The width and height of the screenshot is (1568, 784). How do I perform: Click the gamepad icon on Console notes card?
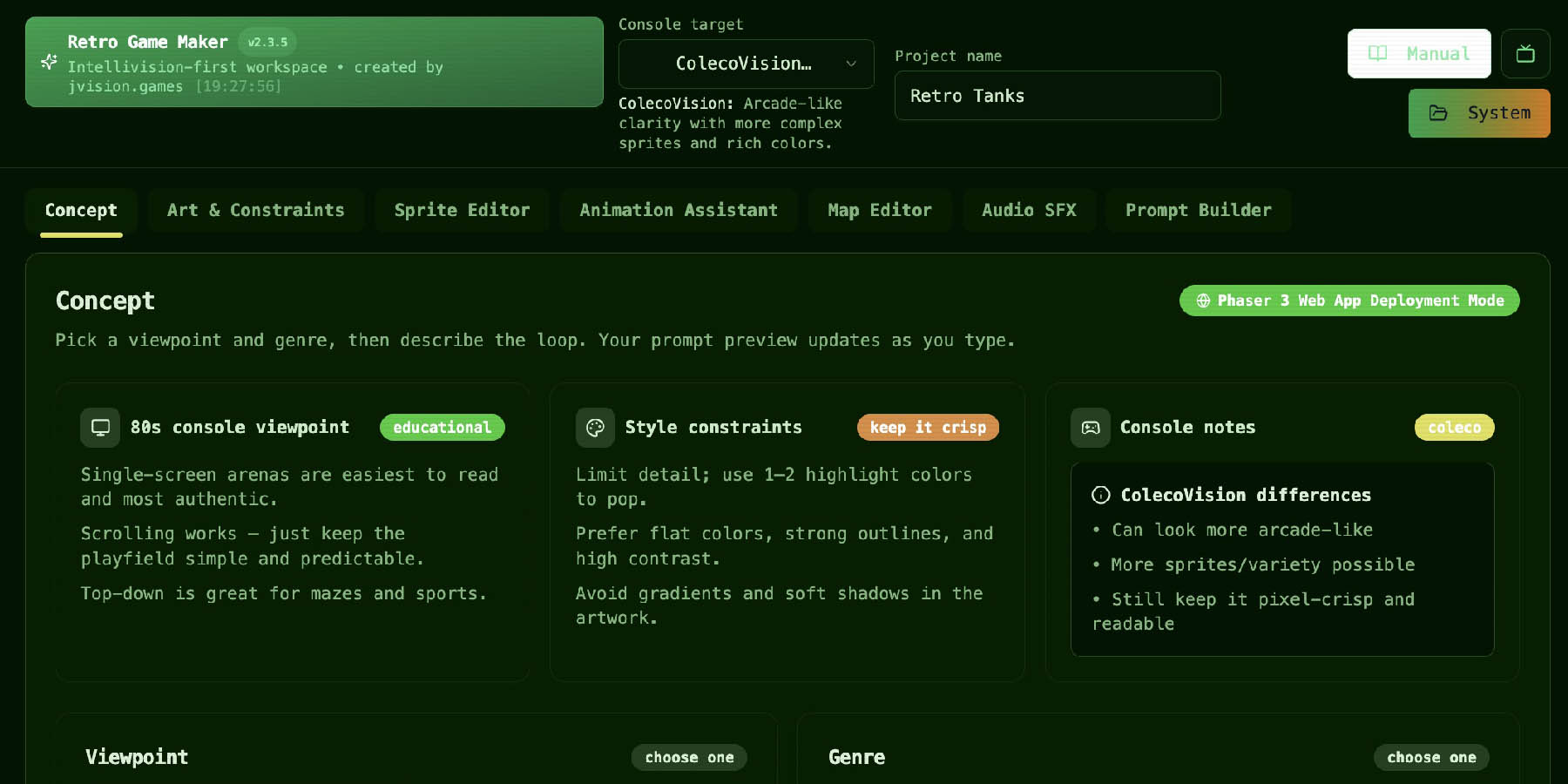pyautogui.click(x=1091, y=427)
